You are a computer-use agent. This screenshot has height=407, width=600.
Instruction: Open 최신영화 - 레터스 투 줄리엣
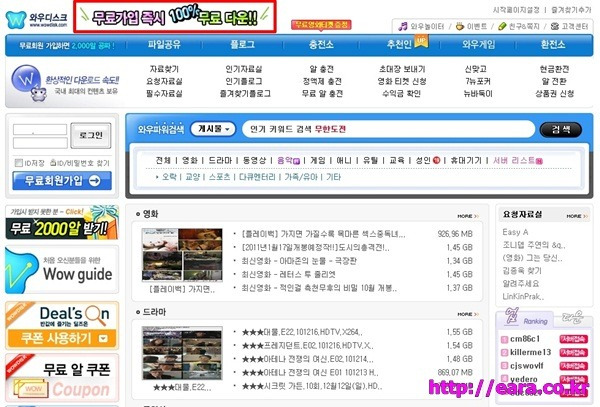click(x=289, y=274)
